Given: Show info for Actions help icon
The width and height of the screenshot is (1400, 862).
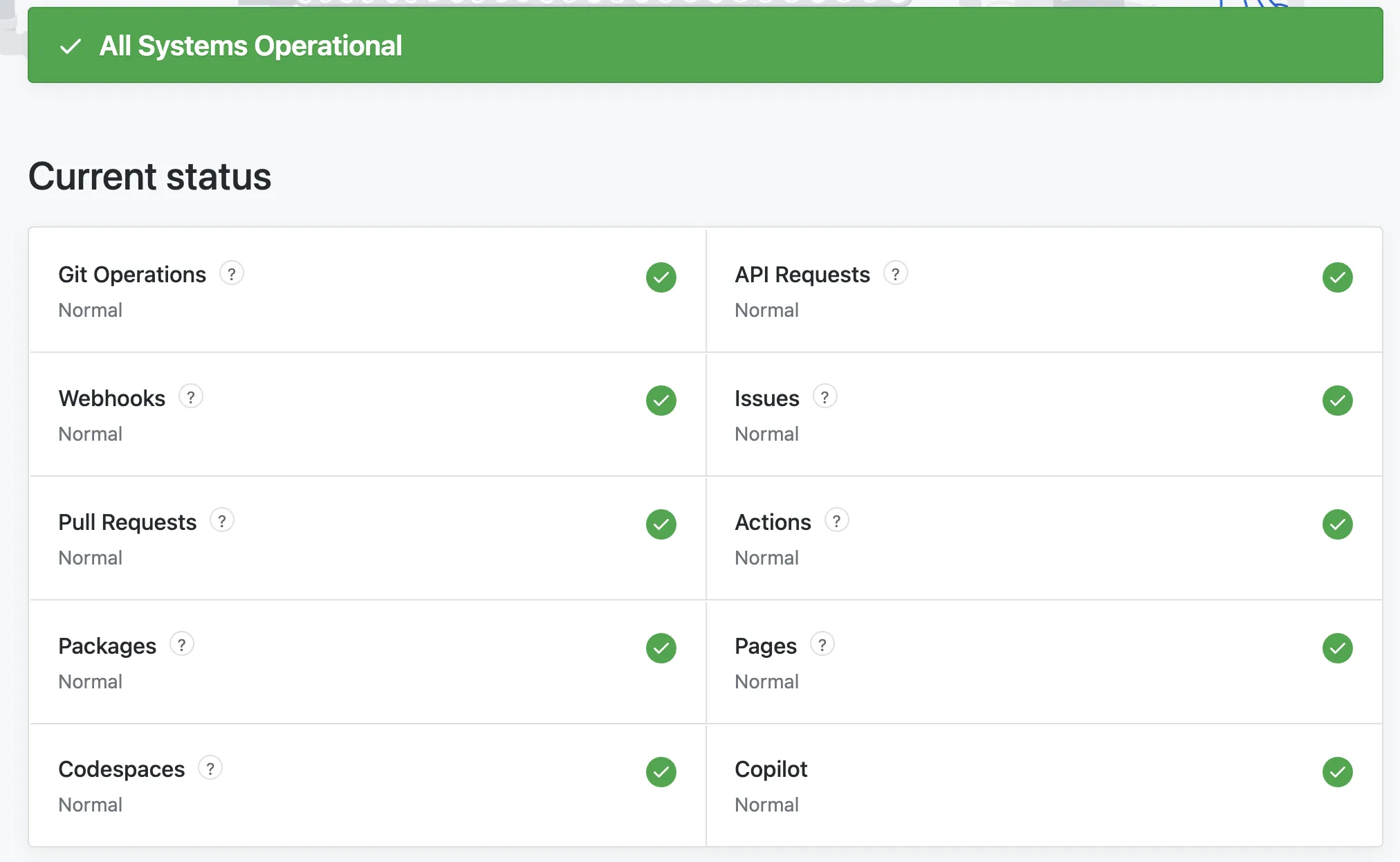Looking at the screenshot, I should pos(837,520).
